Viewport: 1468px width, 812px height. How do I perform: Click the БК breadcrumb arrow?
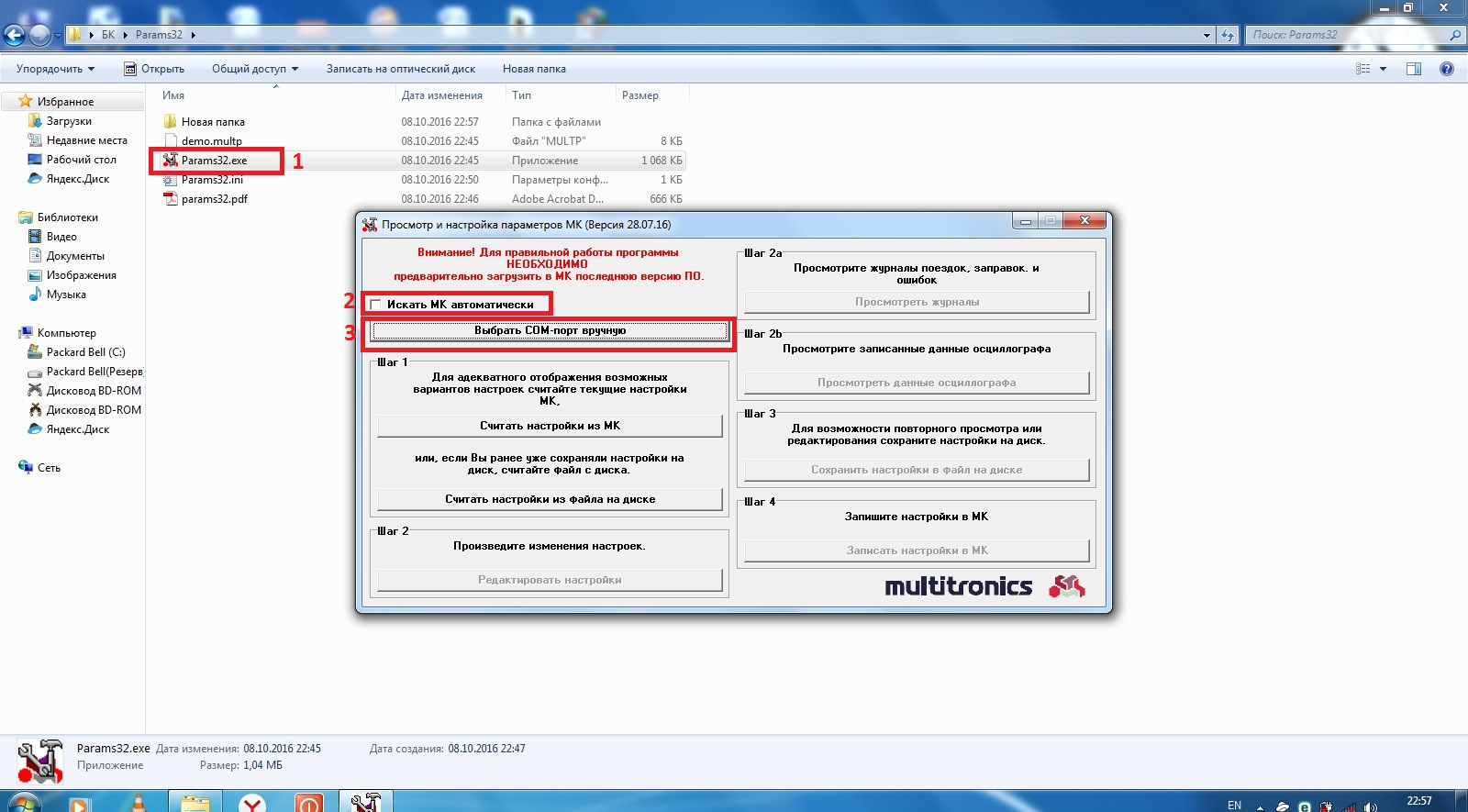(x=126, y=35)
